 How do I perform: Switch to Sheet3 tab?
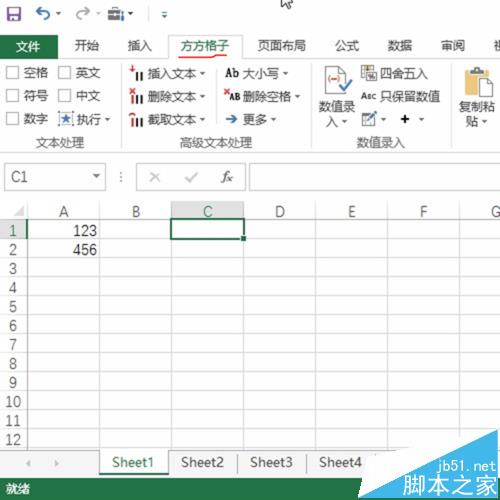click(x=271, y=462)
